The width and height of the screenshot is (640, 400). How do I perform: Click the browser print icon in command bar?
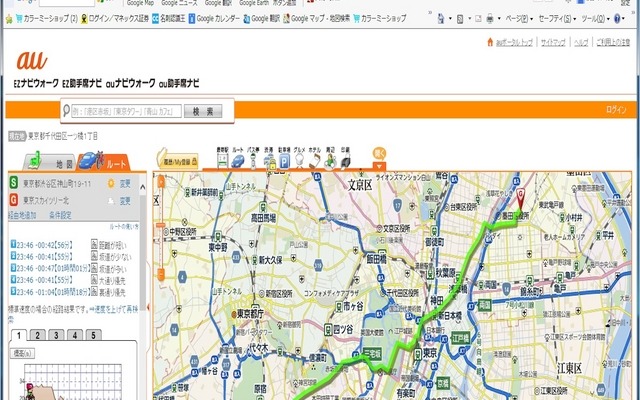tap(490, 18)
